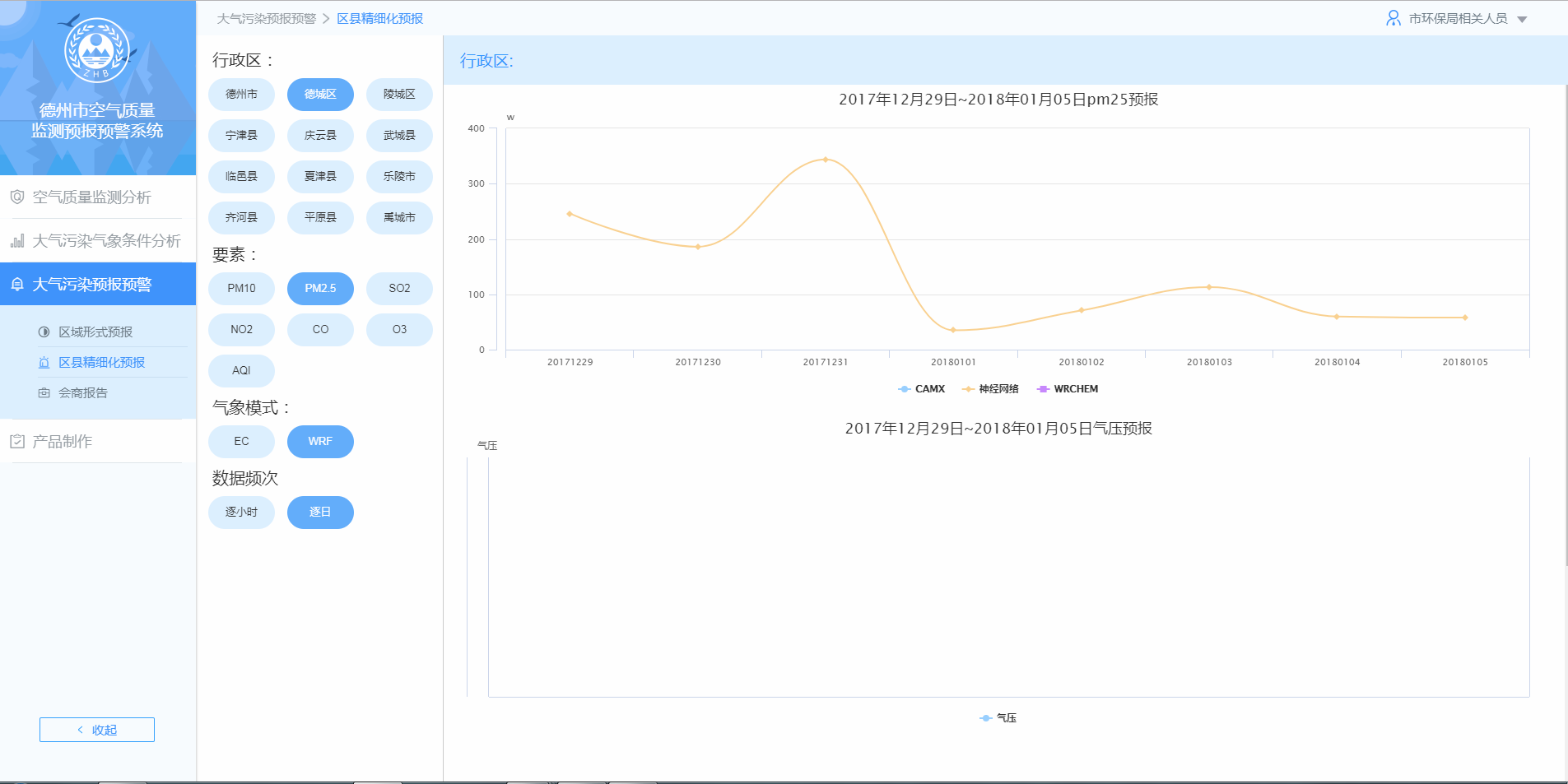Viewport: 1568px width, 784px height.
Task: Expand the 产品制作 menu section
Action: [63, 442]
